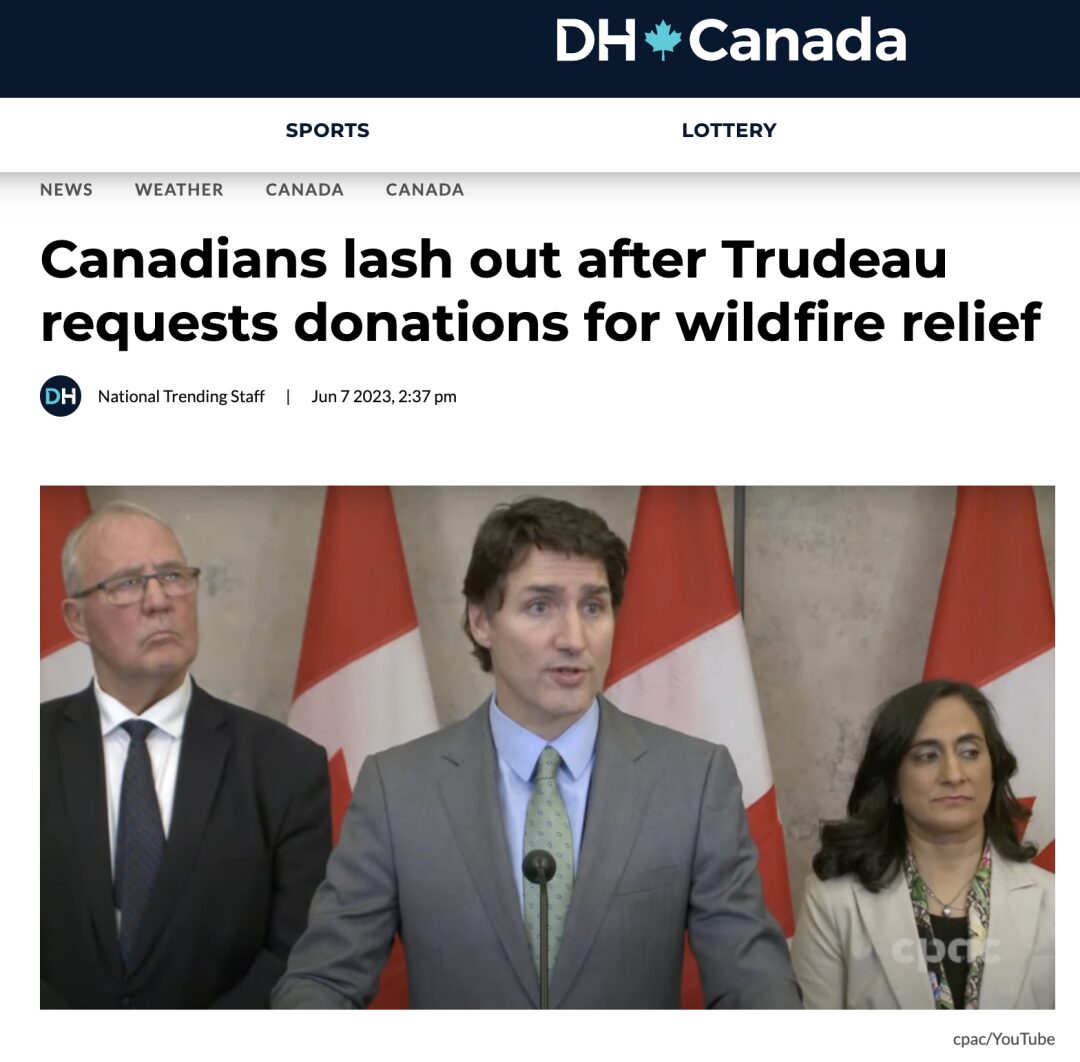Open the cpac/YouTube photo credit
The image size is (1080, 1062).
pyautogui.click(x=1004, y=1039)
